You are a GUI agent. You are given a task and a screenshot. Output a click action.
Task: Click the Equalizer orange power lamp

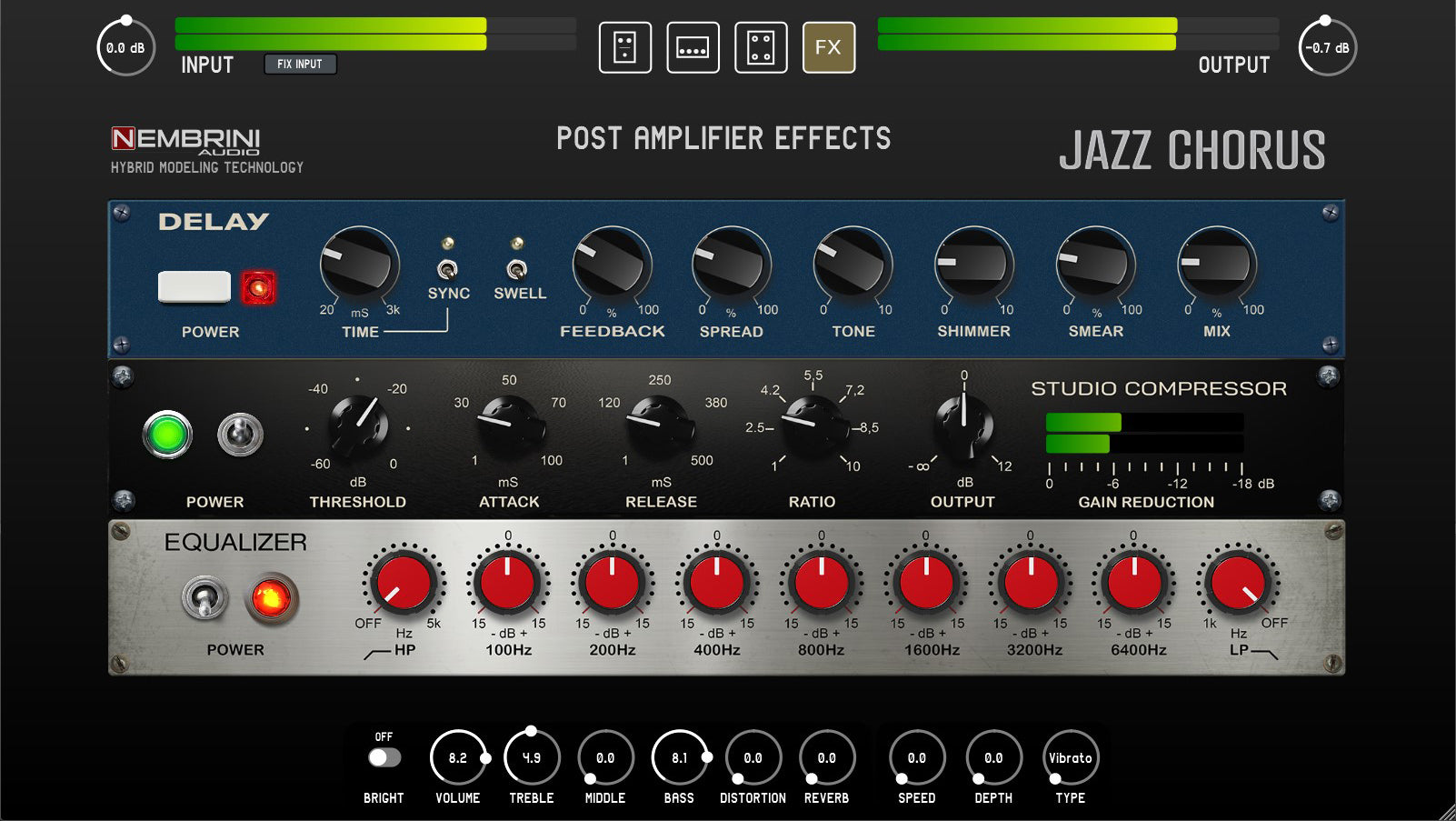(271, 599)
